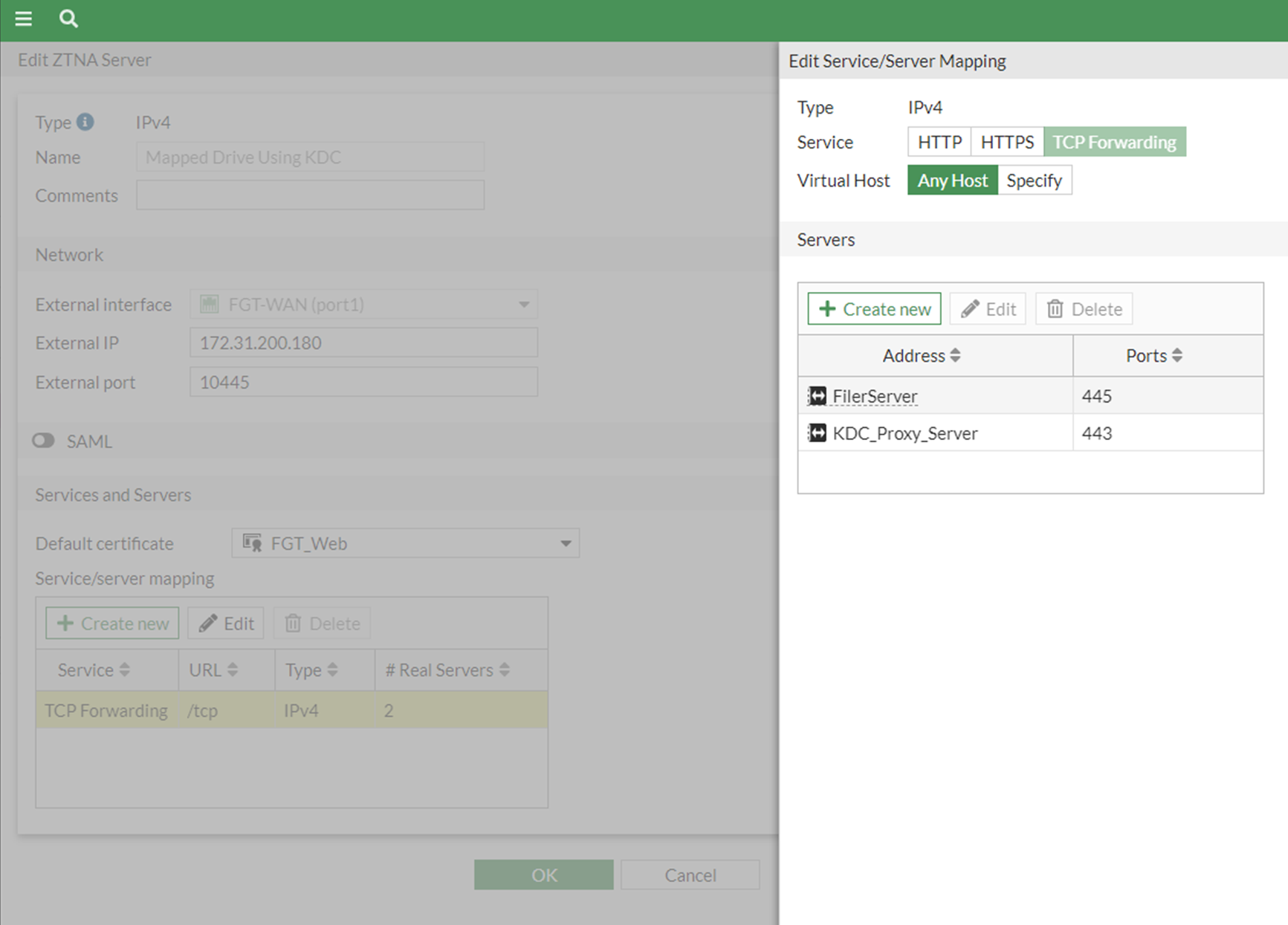Sort the Servers table by Ports
The image size is (1288, 925).
[x=1153, y=355]
